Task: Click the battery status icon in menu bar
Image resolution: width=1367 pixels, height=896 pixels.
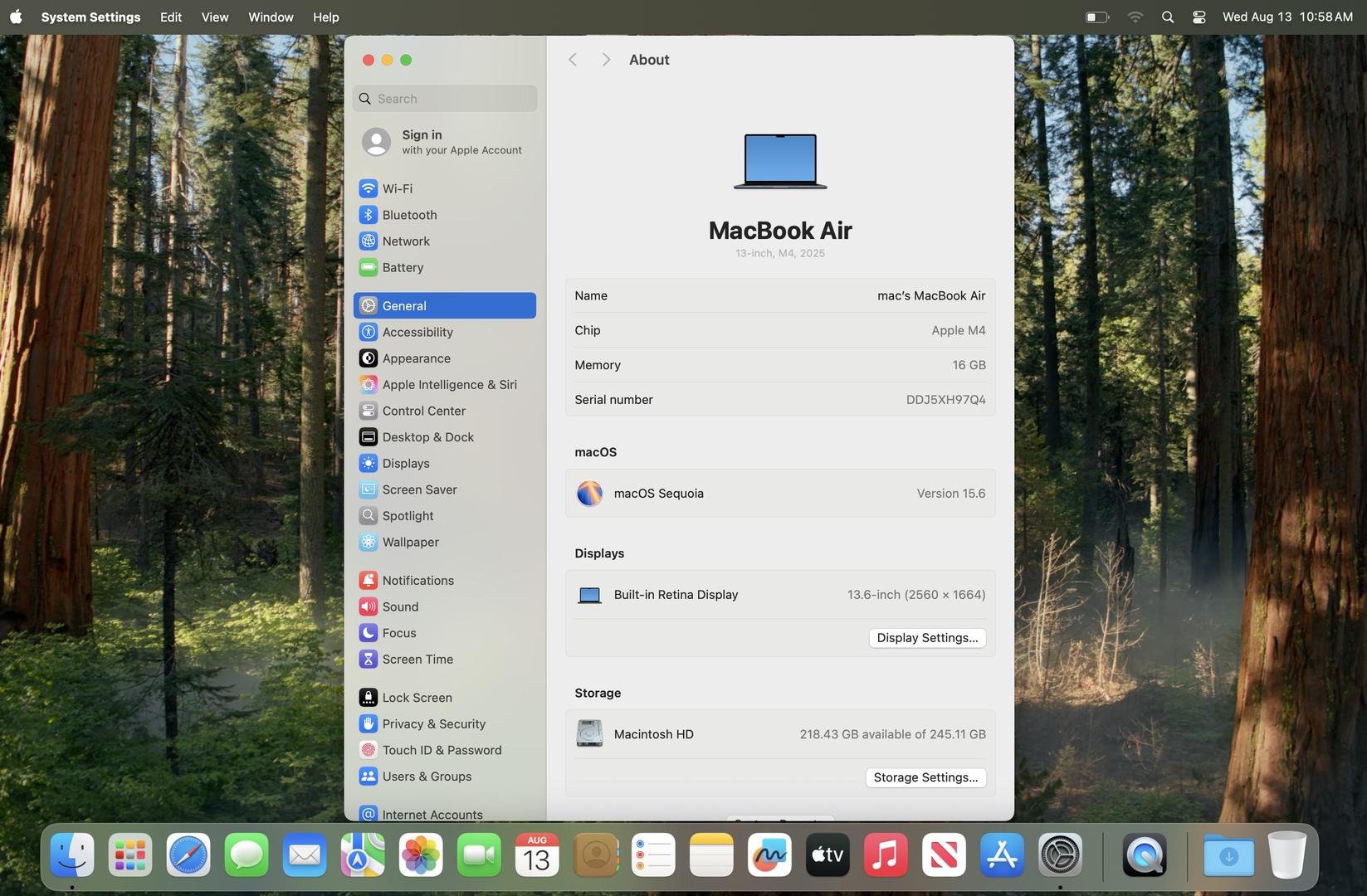Action: (x=1097, y=17)
